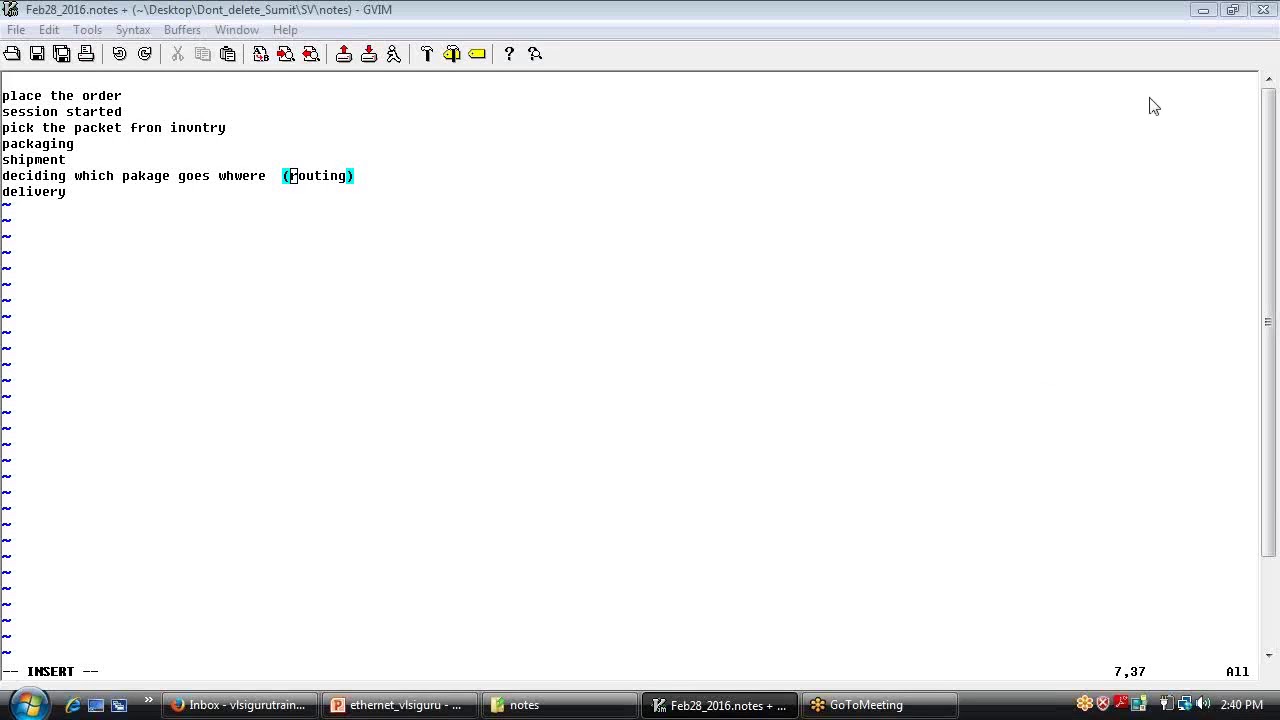This screenshot has width=1280, height=720.
Task: Run Make using the hammer icon
Action: 427,54
